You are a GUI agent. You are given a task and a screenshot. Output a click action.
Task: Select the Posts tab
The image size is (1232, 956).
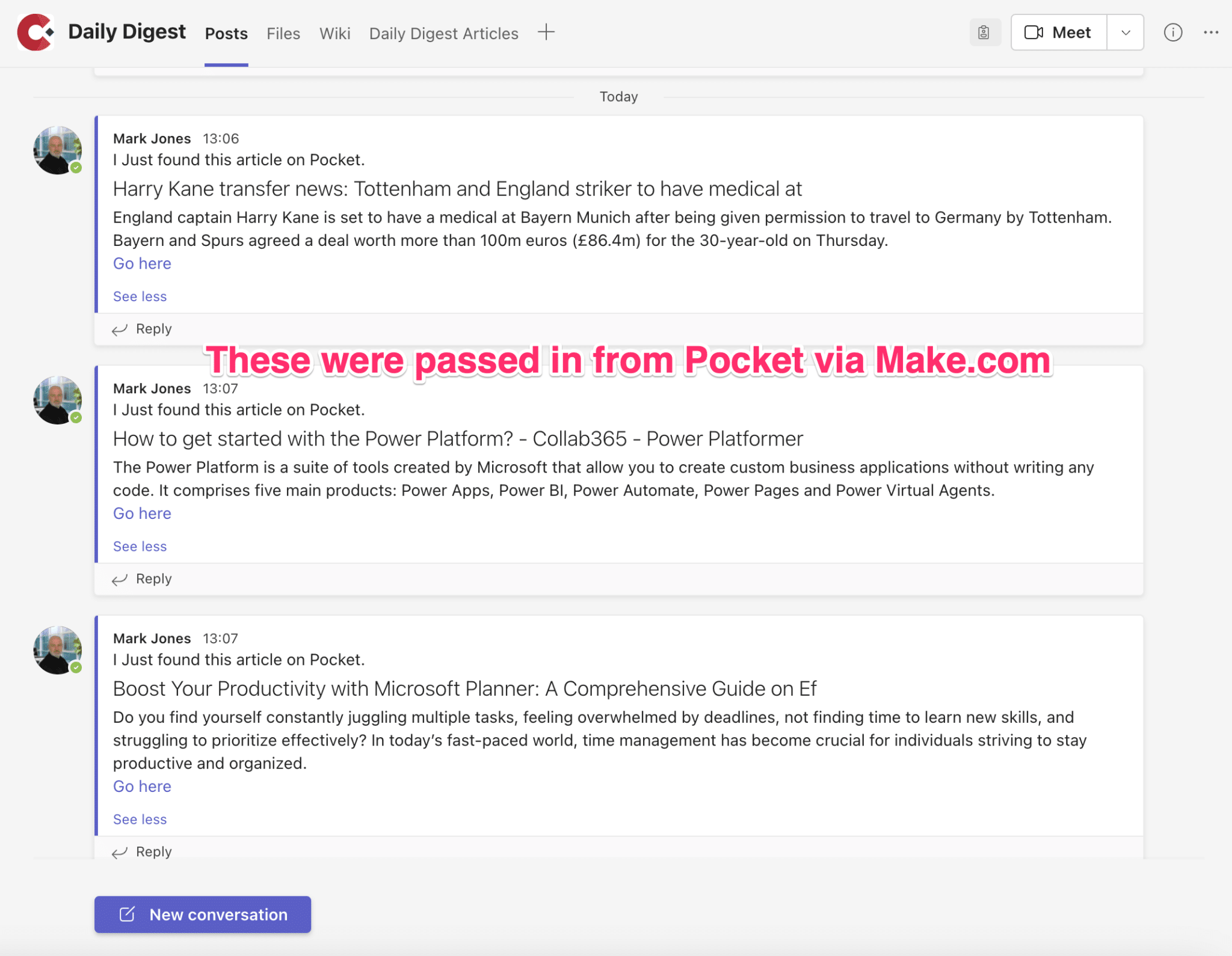[x=226, y=34]
